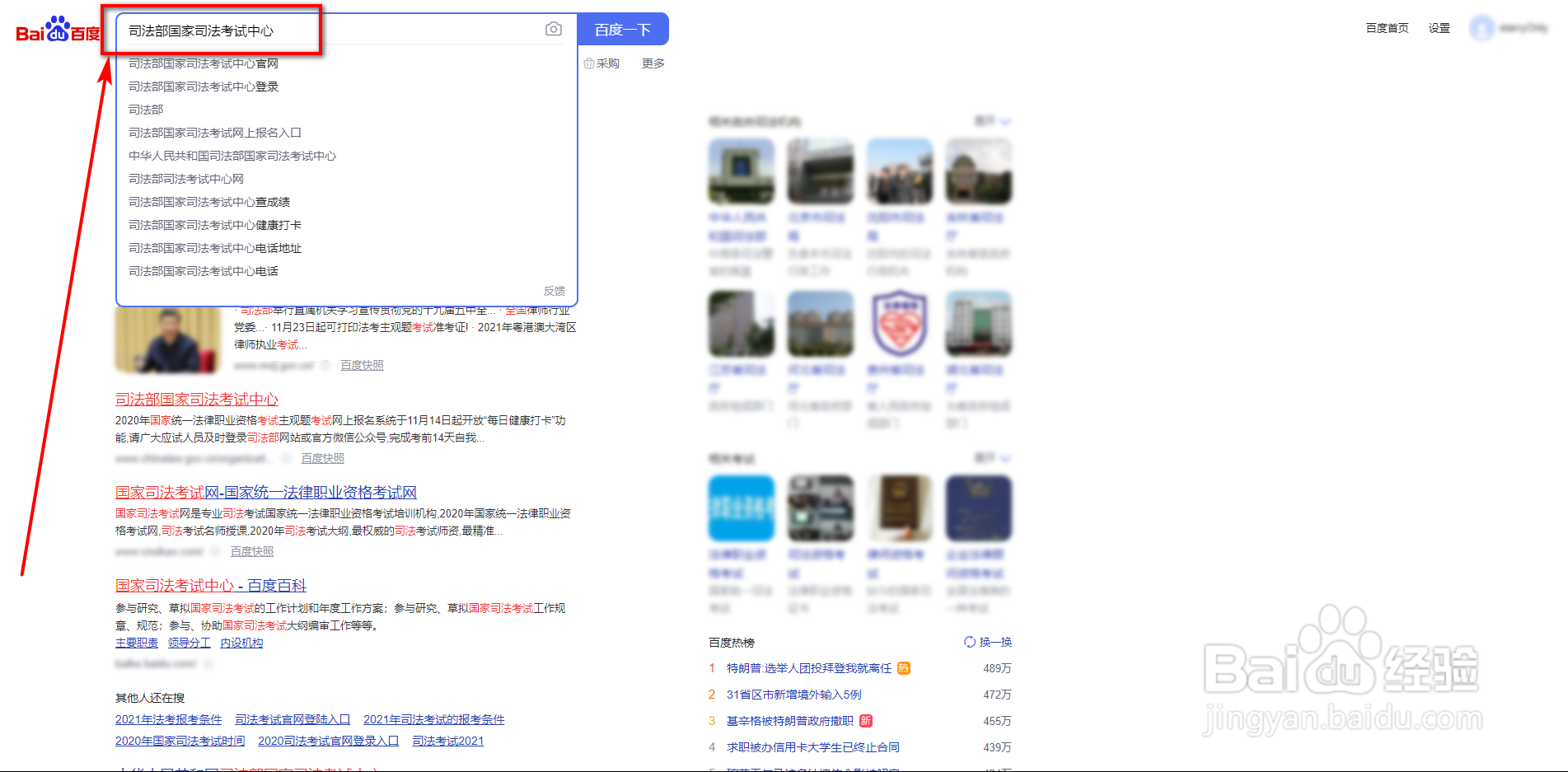Image resolution: width=1568 pixels, height=772 pixels.
Task: Open related search 2021年法考报考条件
Action: click(169, 719)
